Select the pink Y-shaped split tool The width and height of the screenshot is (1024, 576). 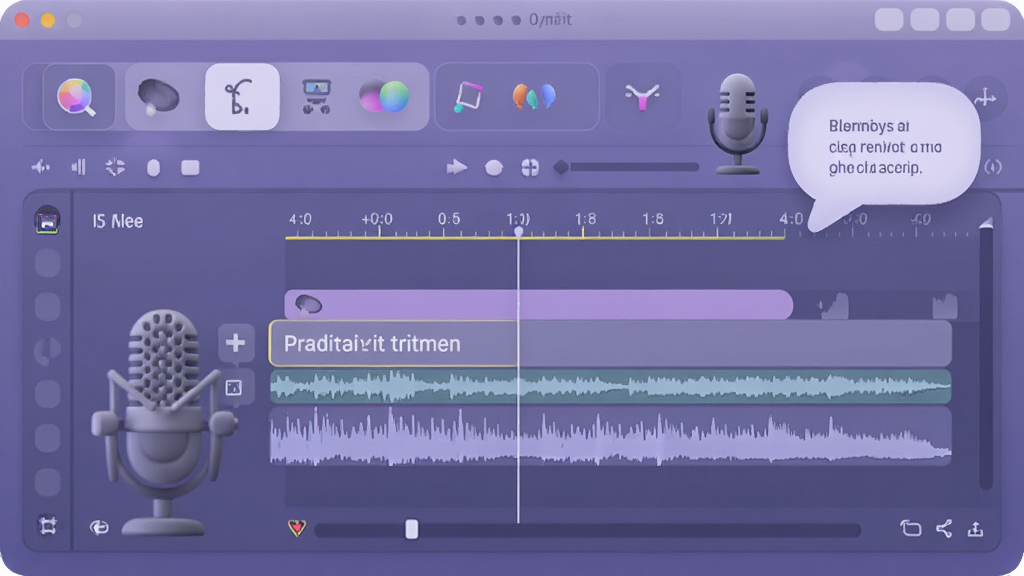(x=642, y=97)
